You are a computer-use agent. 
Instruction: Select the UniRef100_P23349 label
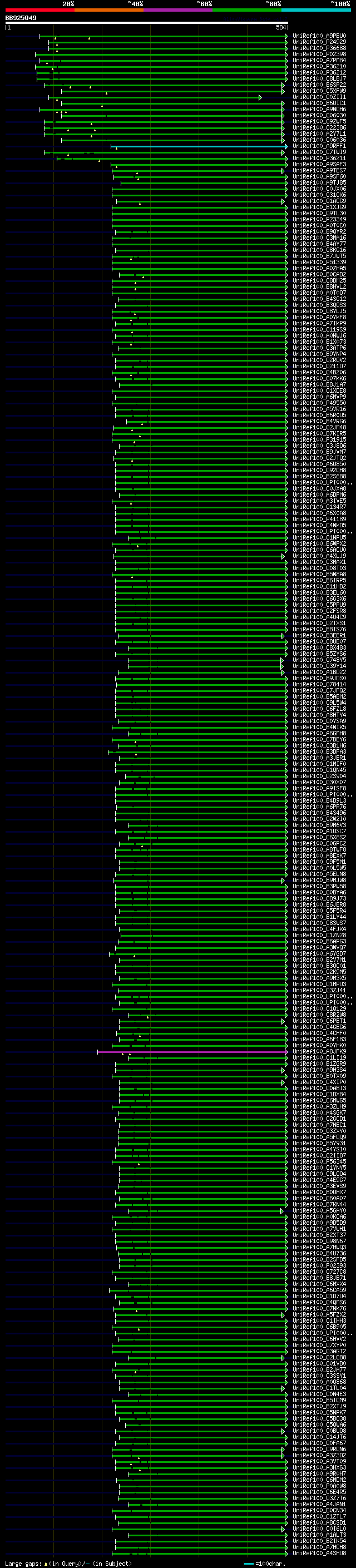coord(319,219)
